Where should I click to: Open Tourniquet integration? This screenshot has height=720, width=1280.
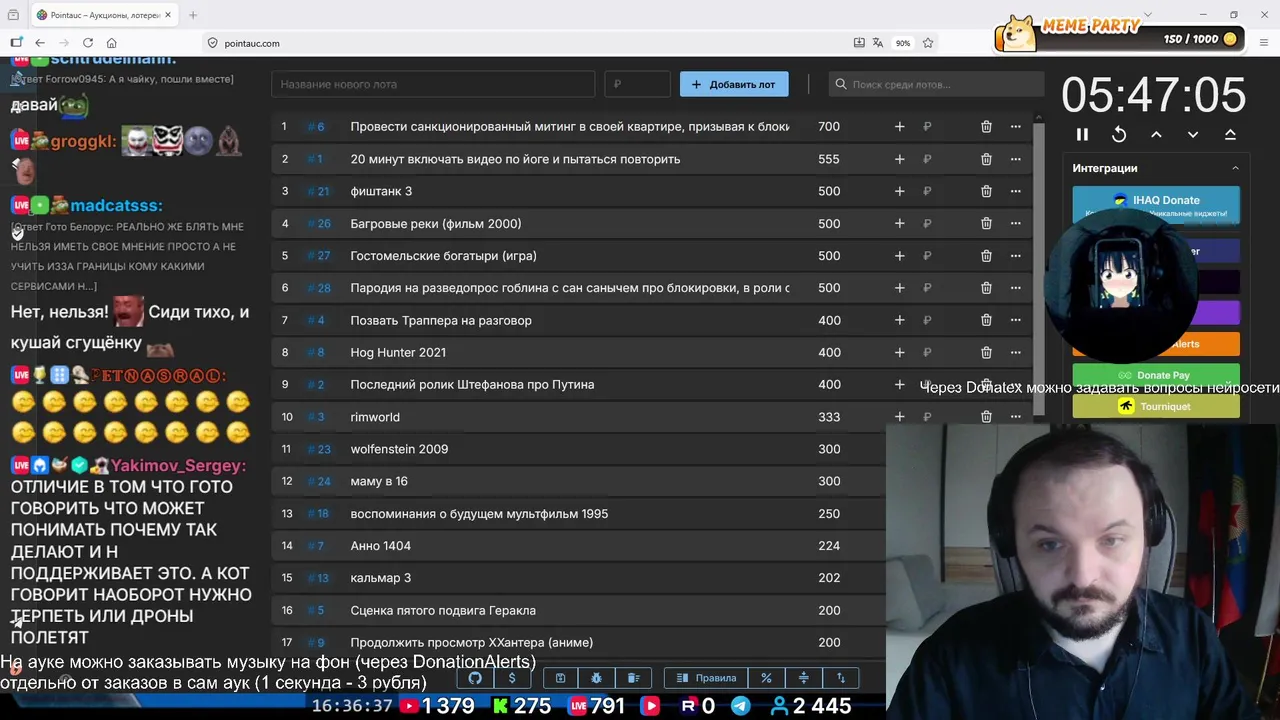click(x=1156, y=406)
